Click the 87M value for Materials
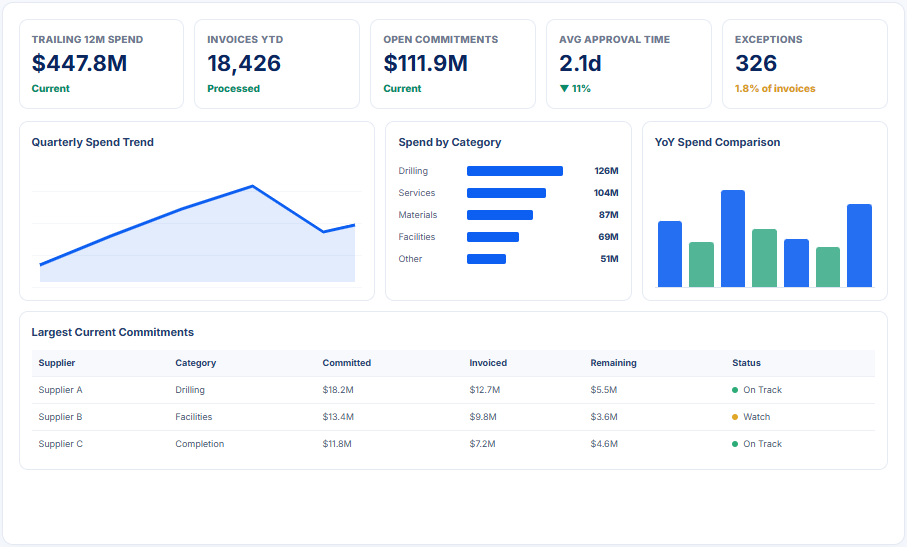The width and height of the screenshot is (907, 547). click(609, 215)
